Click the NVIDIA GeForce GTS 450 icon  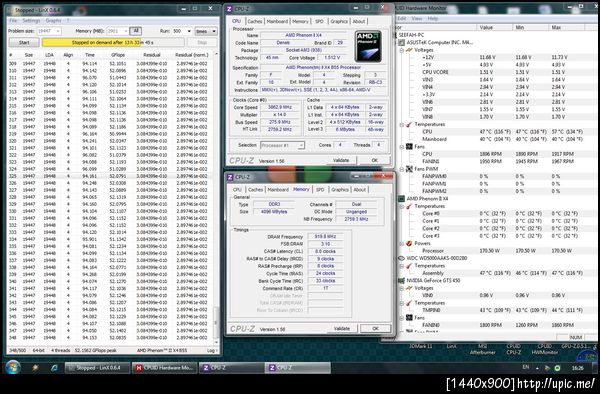[x=401, y=280]
